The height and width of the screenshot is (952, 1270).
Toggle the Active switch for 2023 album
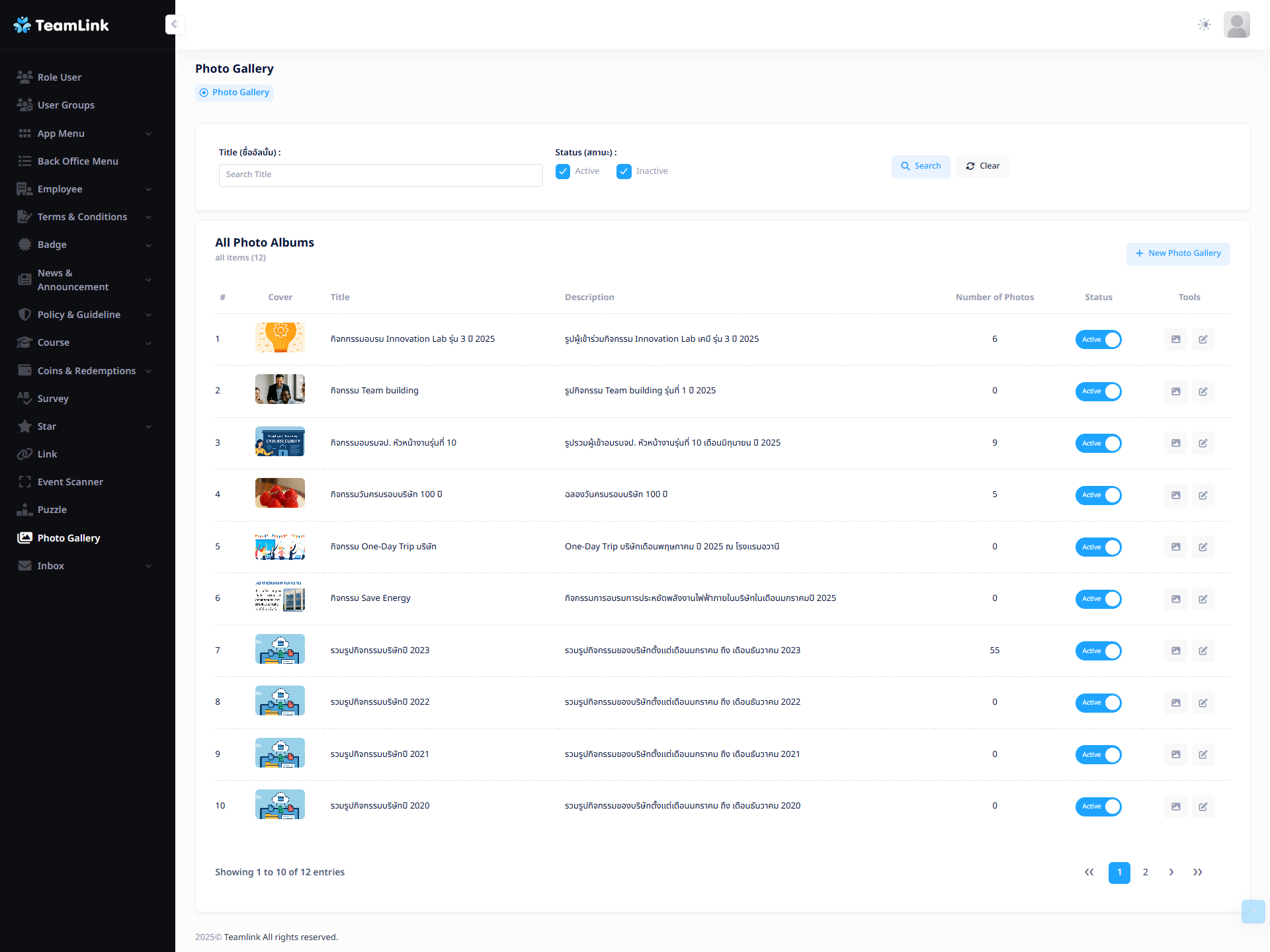click(x=1098, y=651)
